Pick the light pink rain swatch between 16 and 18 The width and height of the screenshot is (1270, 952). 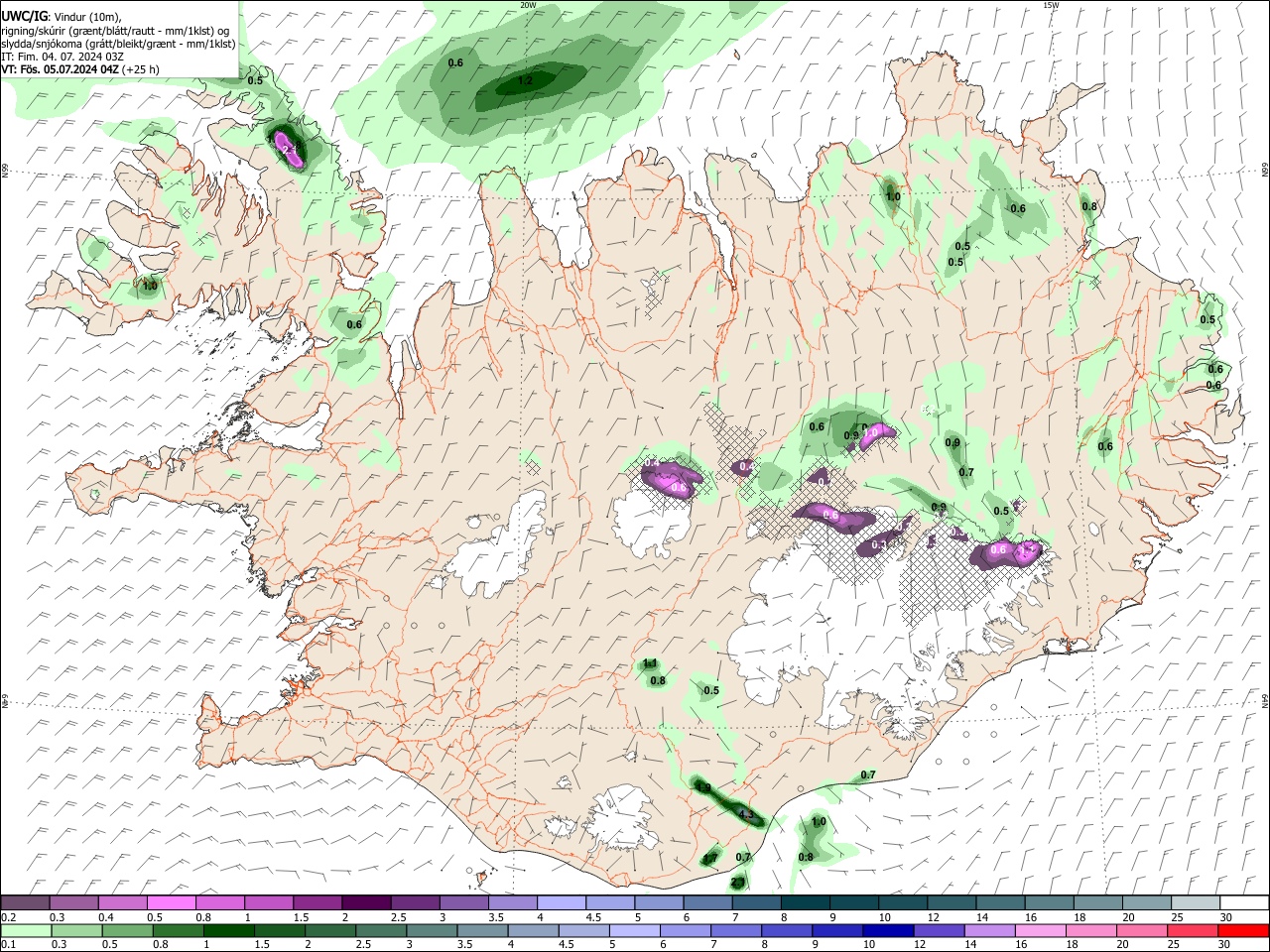(1041, 931)
